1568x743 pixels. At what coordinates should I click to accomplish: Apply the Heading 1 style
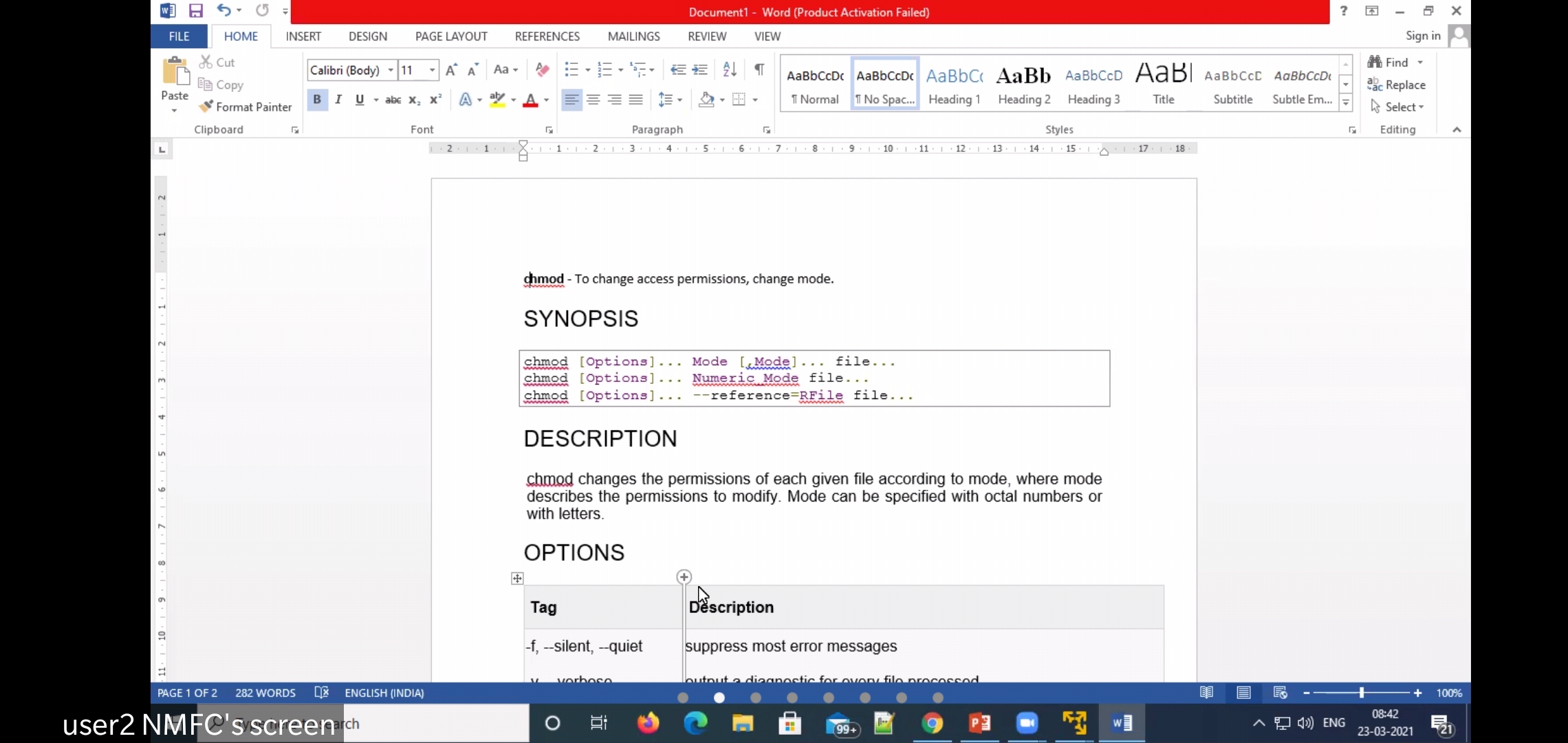coord(954,84)
